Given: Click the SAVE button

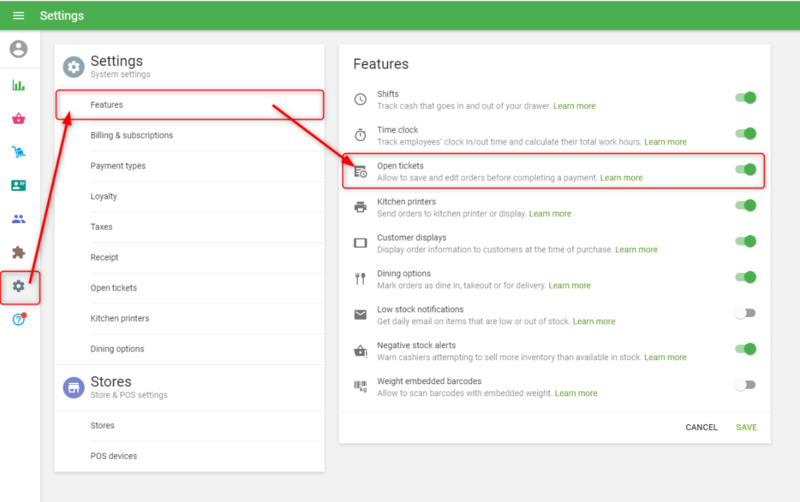Looking at the screenshot, I should pos(746,427).
